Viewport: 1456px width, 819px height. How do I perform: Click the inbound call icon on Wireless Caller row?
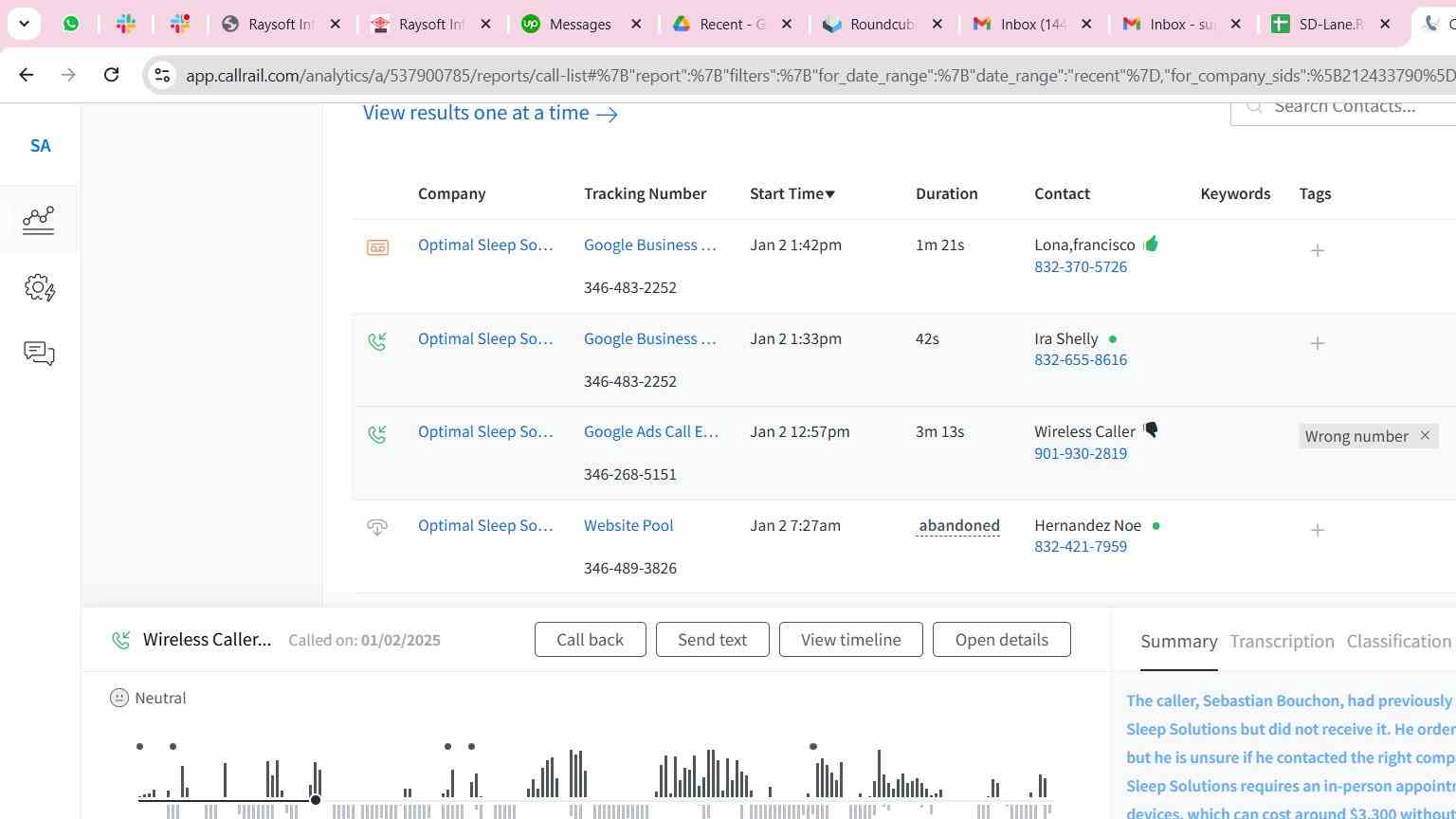(x=377, y=434)
